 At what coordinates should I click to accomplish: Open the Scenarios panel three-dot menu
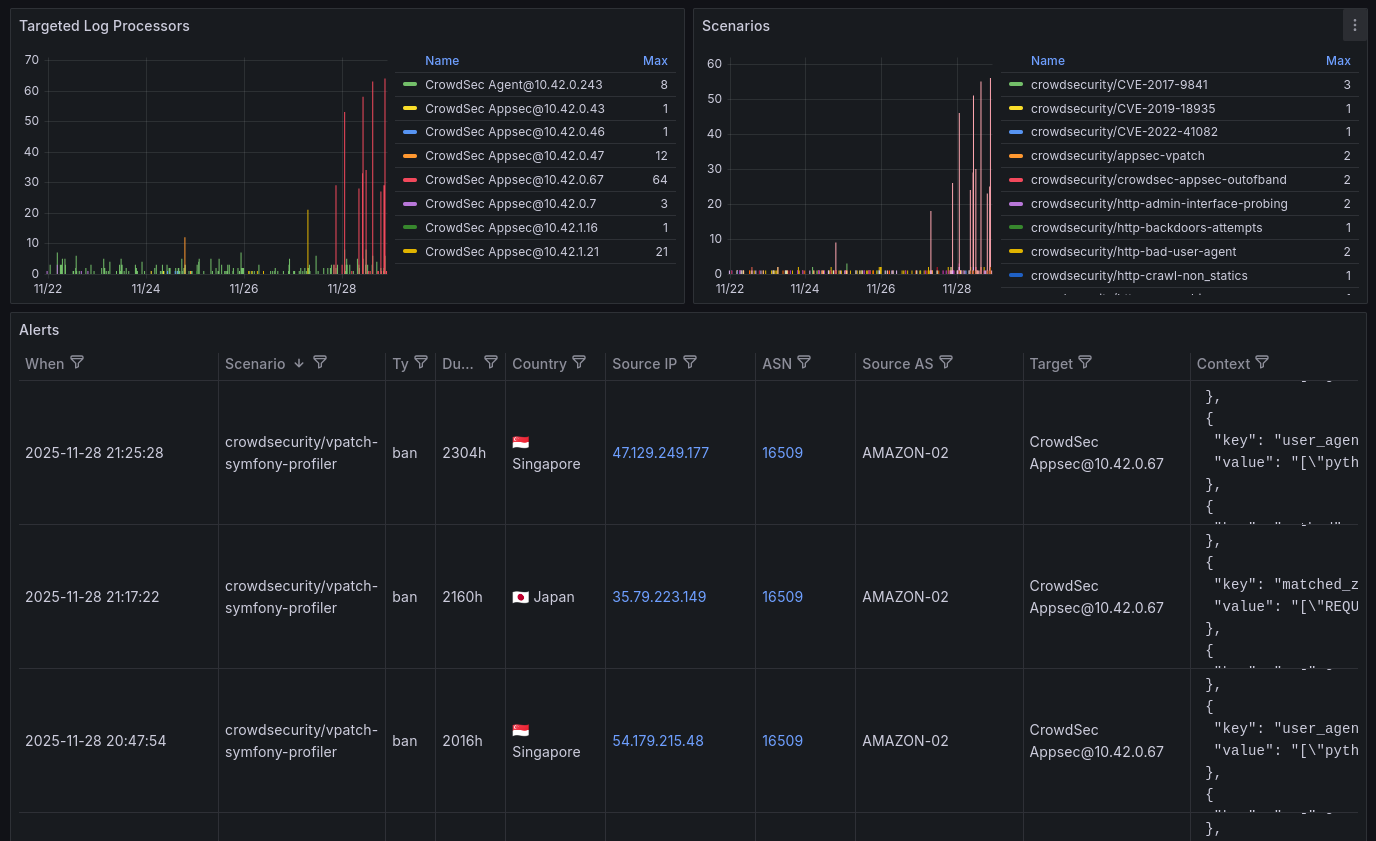coord(1354,26)
